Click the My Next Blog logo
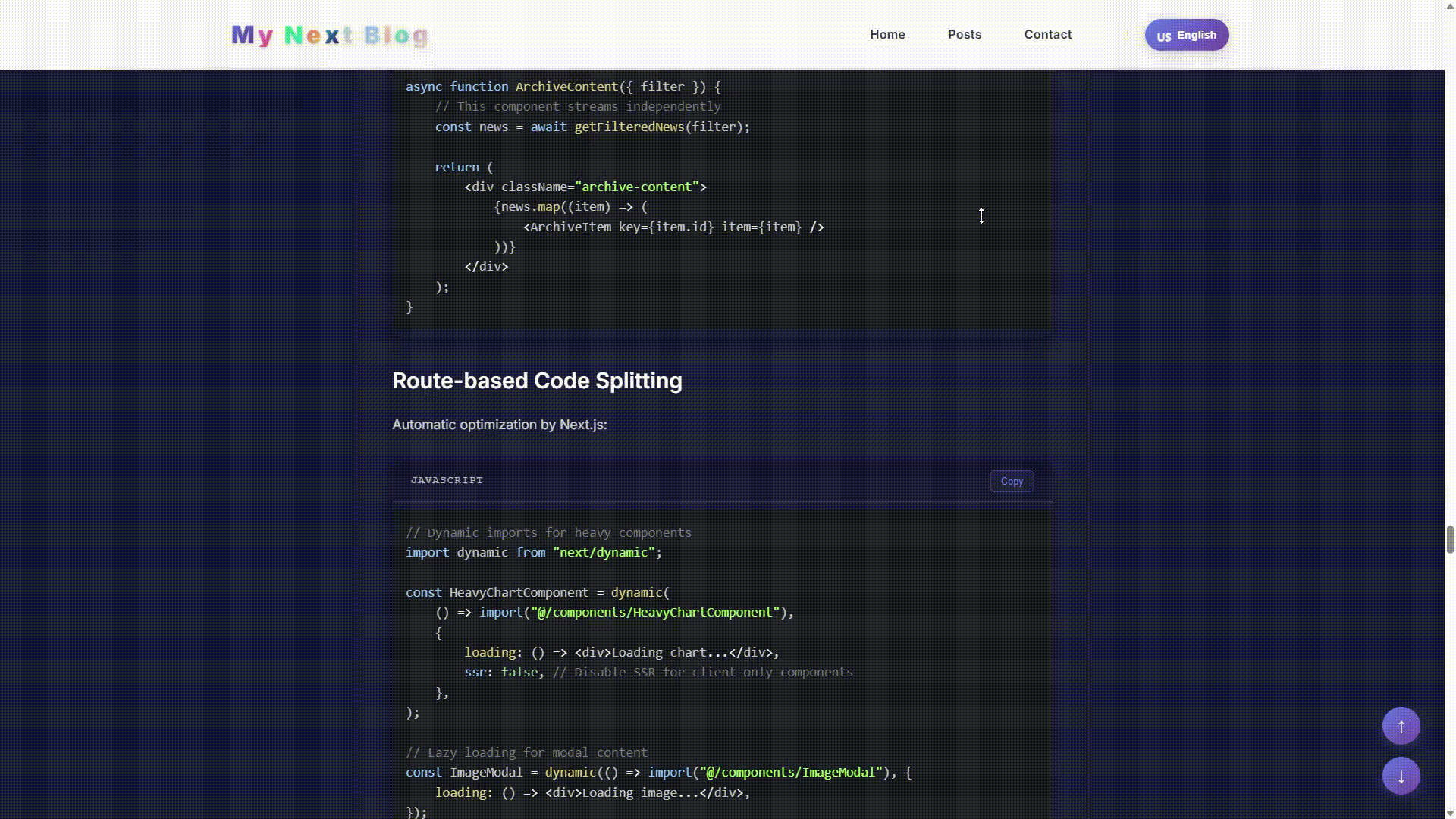 point(329,35)
